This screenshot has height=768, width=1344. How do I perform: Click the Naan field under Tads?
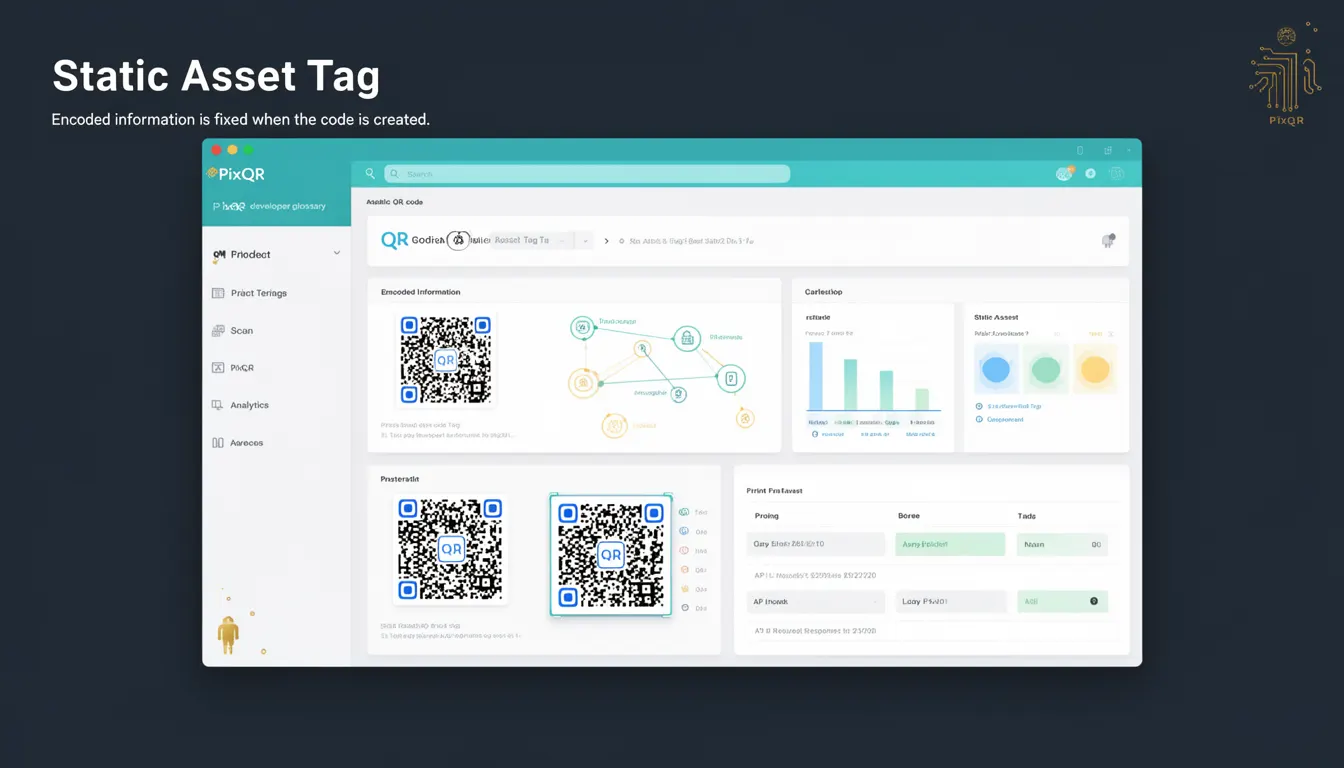coord(1062,544)
